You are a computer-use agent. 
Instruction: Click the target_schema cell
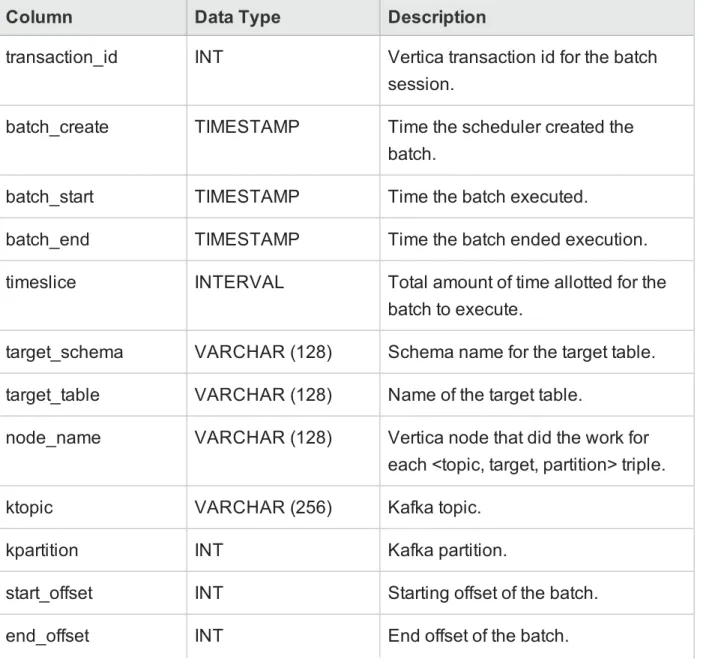[93, 352]
